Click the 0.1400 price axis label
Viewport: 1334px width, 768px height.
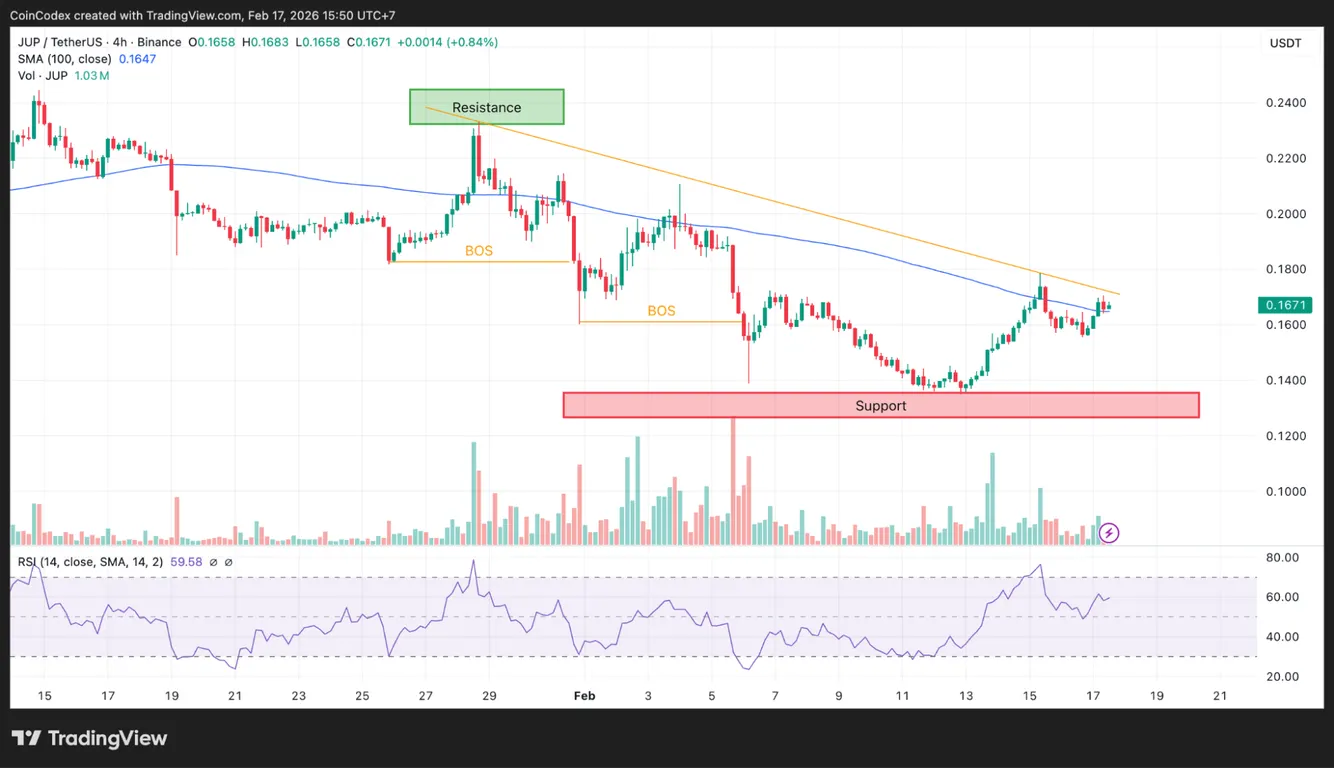[1285, 381]
